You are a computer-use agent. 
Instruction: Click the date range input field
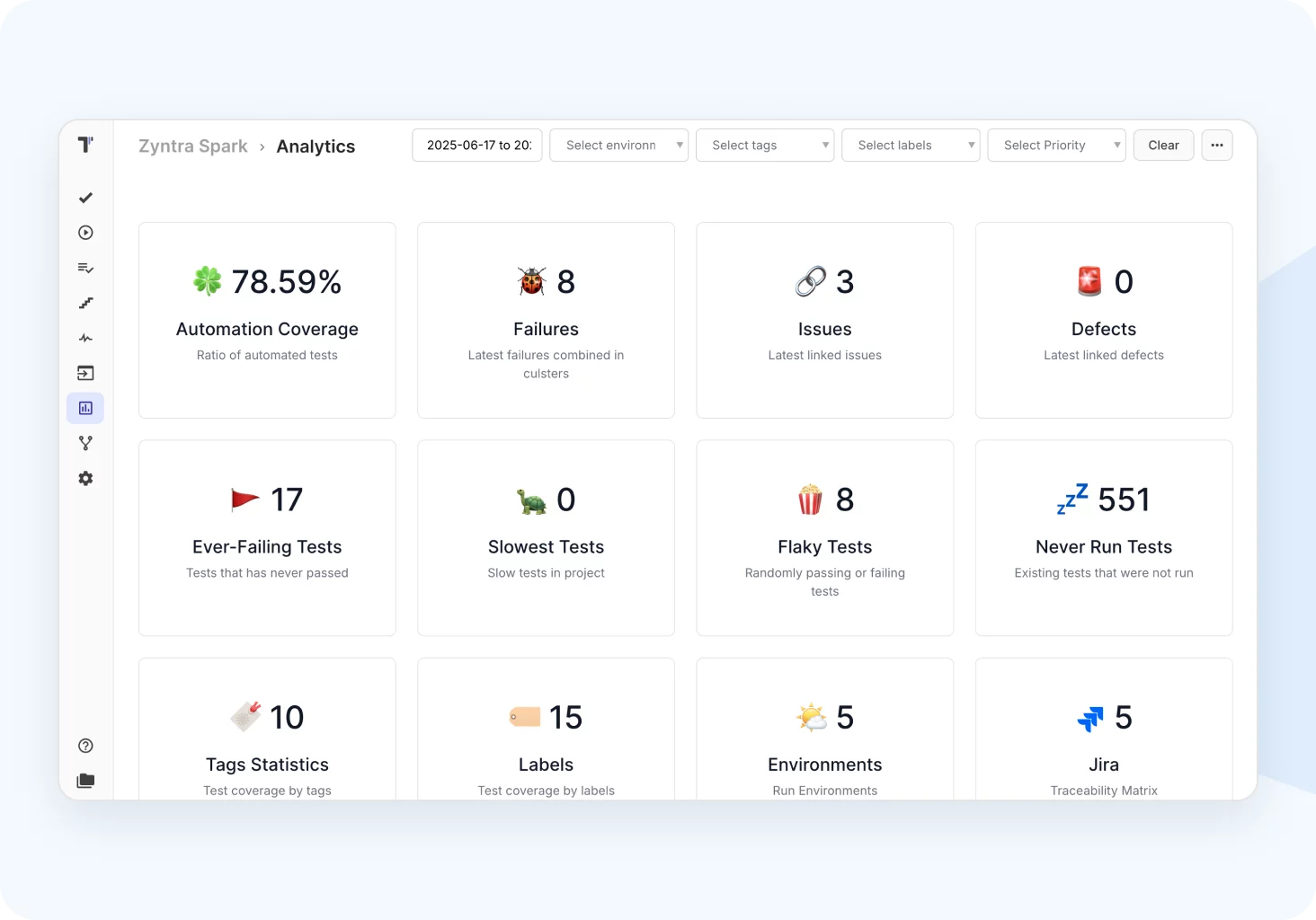[477, 146]
